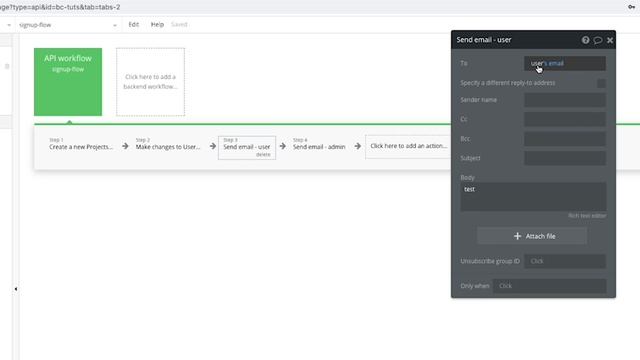The image size is (640, 360).
Task: Open the signup-flow page dropdown
Action: (68, 25)
